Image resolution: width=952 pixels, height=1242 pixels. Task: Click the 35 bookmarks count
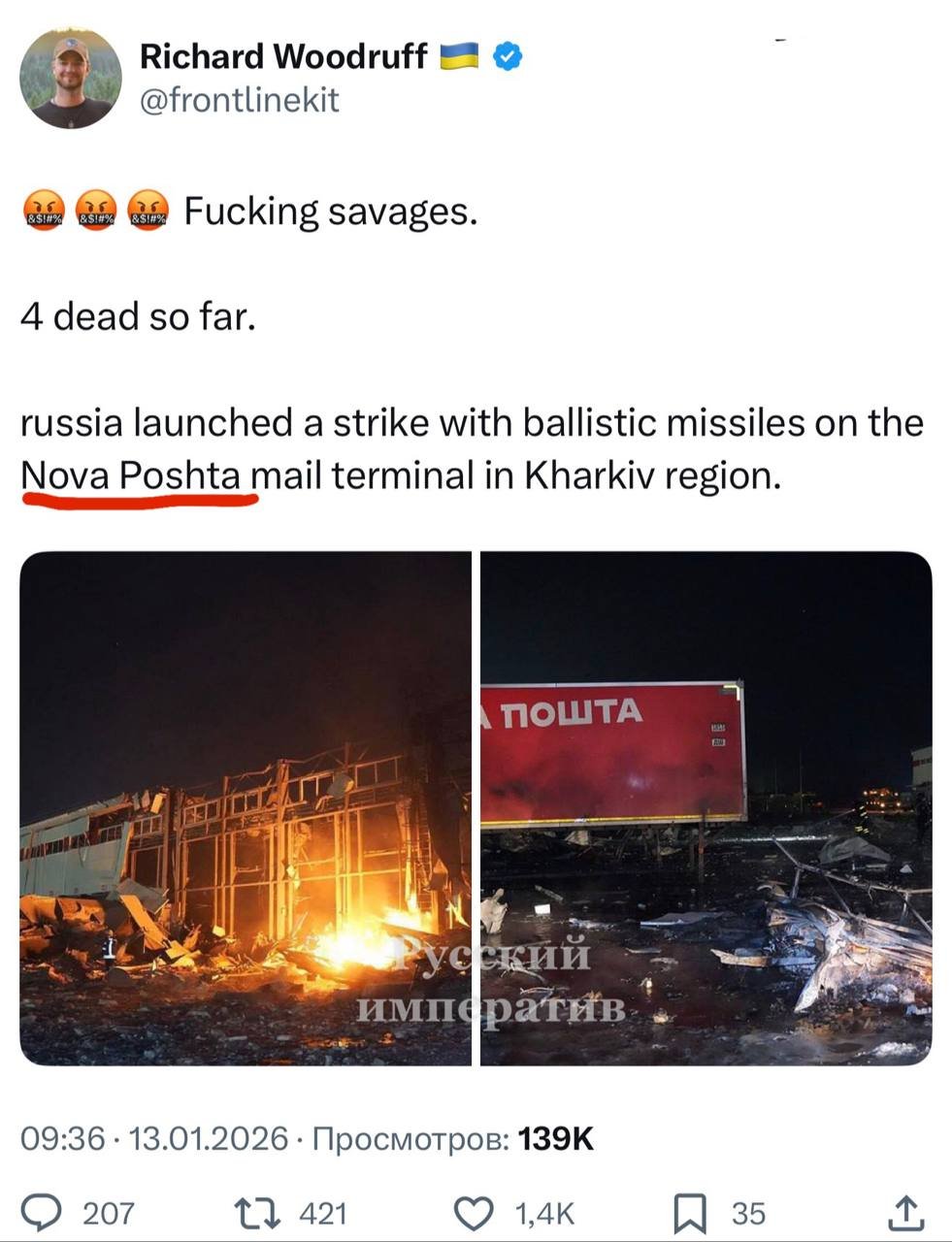coord(749,1213)
